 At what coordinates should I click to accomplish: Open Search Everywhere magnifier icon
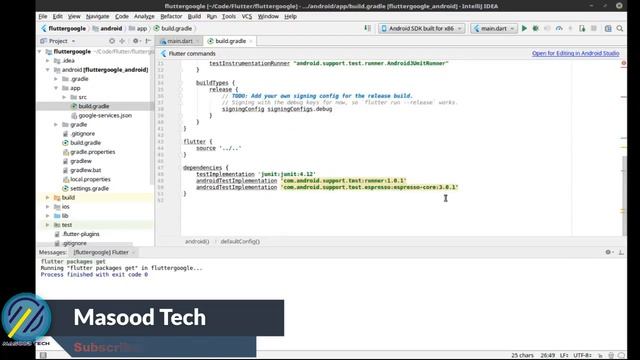[x=620, y=28]
